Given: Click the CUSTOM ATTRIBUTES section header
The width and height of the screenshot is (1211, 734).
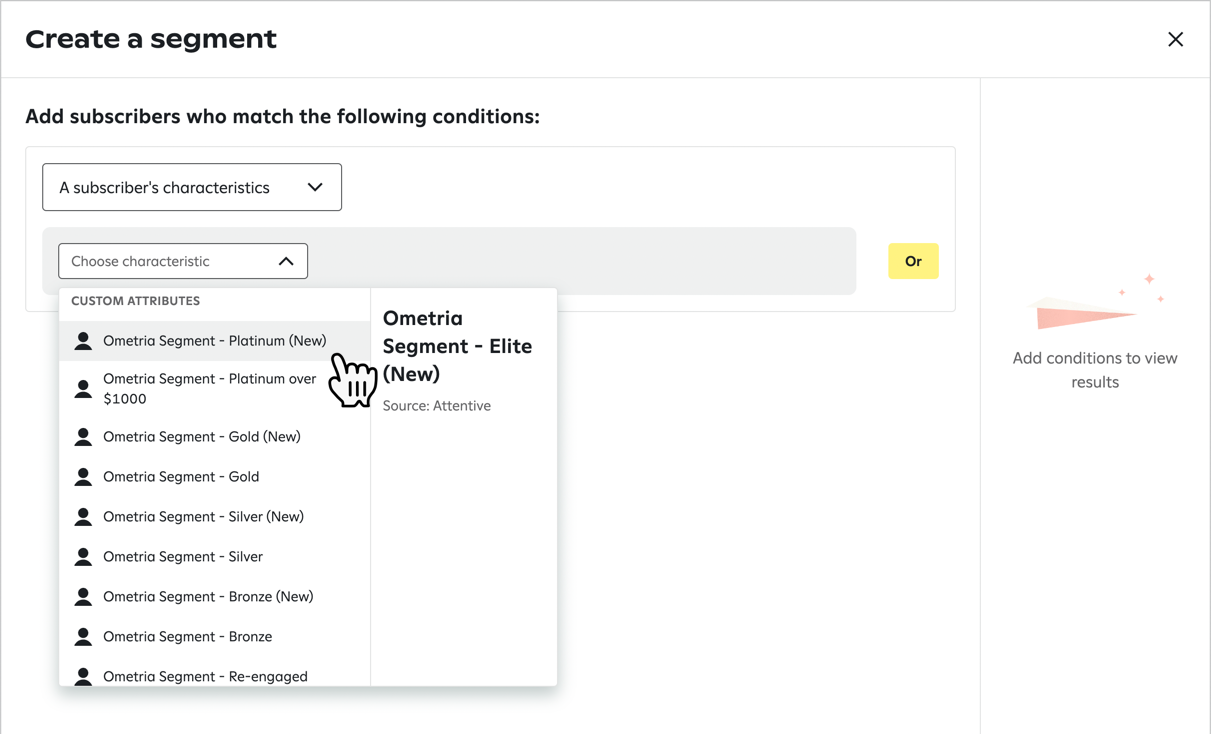Looking at the screenshot, I should pyautogui.click(x=135, y=300).
